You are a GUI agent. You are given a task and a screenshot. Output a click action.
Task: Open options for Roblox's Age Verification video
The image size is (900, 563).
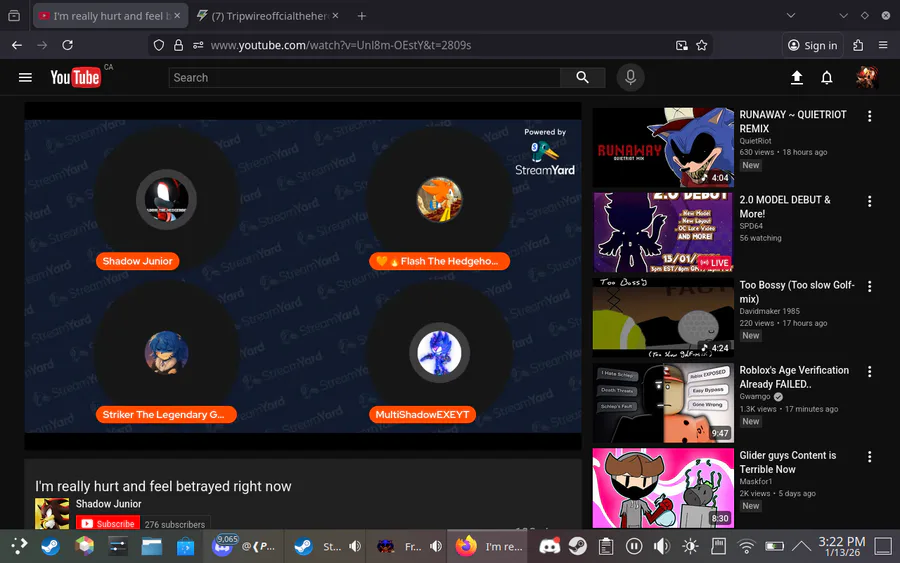click(870, 371)
